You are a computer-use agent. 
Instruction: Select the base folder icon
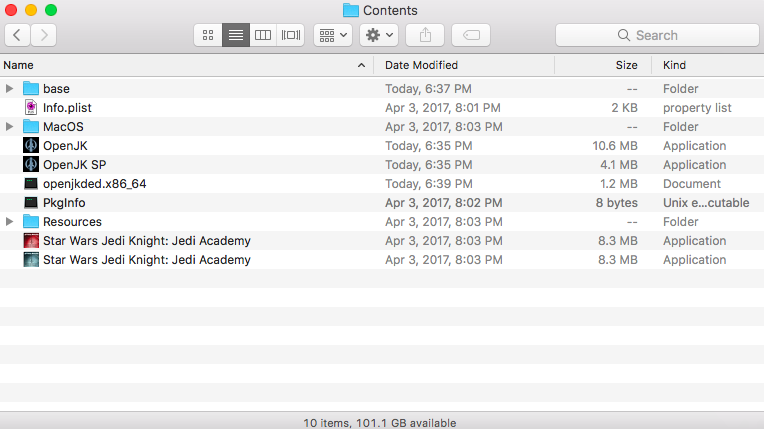pyautogui.click(x=31, y=89)
